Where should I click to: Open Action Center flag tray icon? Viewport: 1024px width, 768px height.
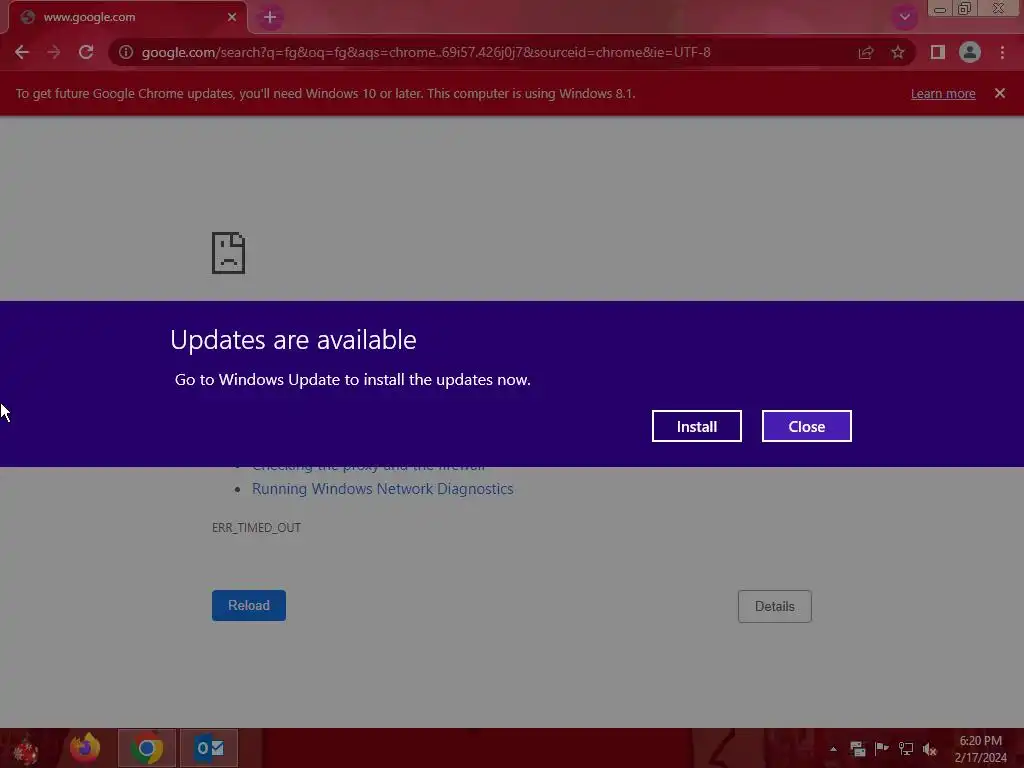pyautogui.click(x=882, y=748)
